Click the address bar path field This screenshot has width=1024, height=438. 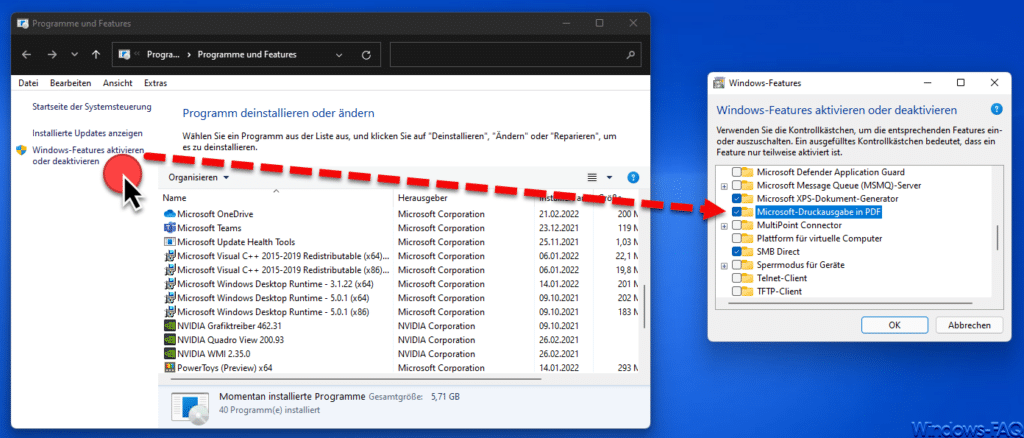coord(246,55)
